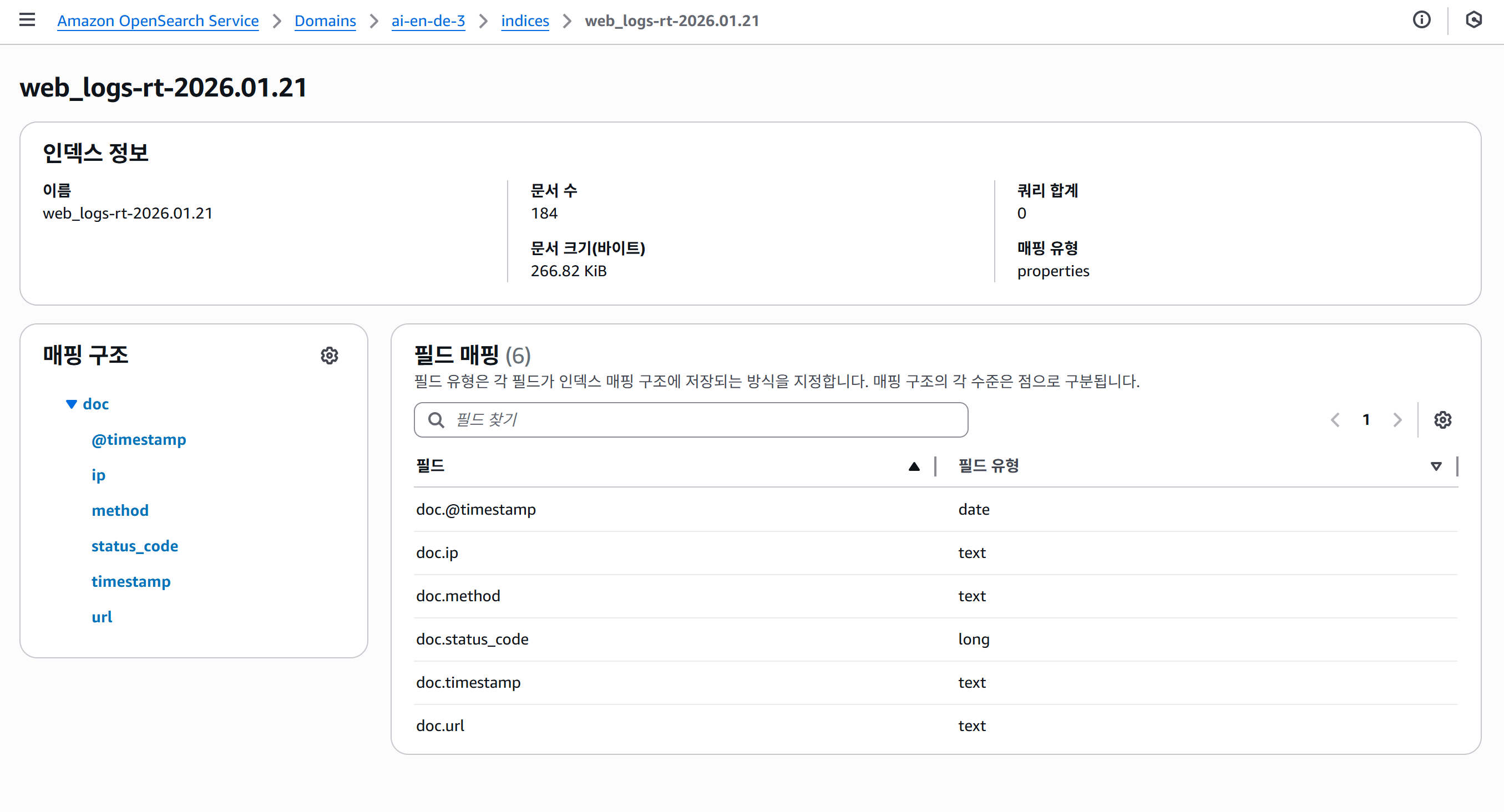Open mapping structure settings gear
The image size is (1504, 812).
[330, 356]
